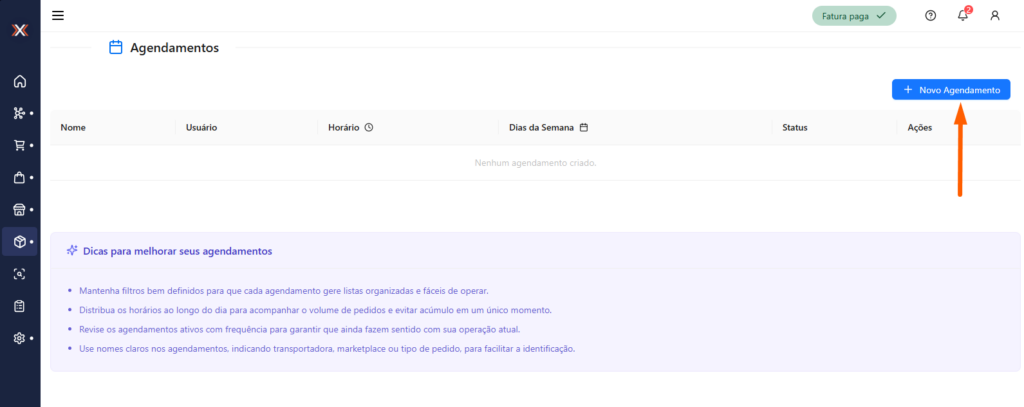Open the clipboard icon in the sidebar

pyautogui.click(x=19, y=306)
